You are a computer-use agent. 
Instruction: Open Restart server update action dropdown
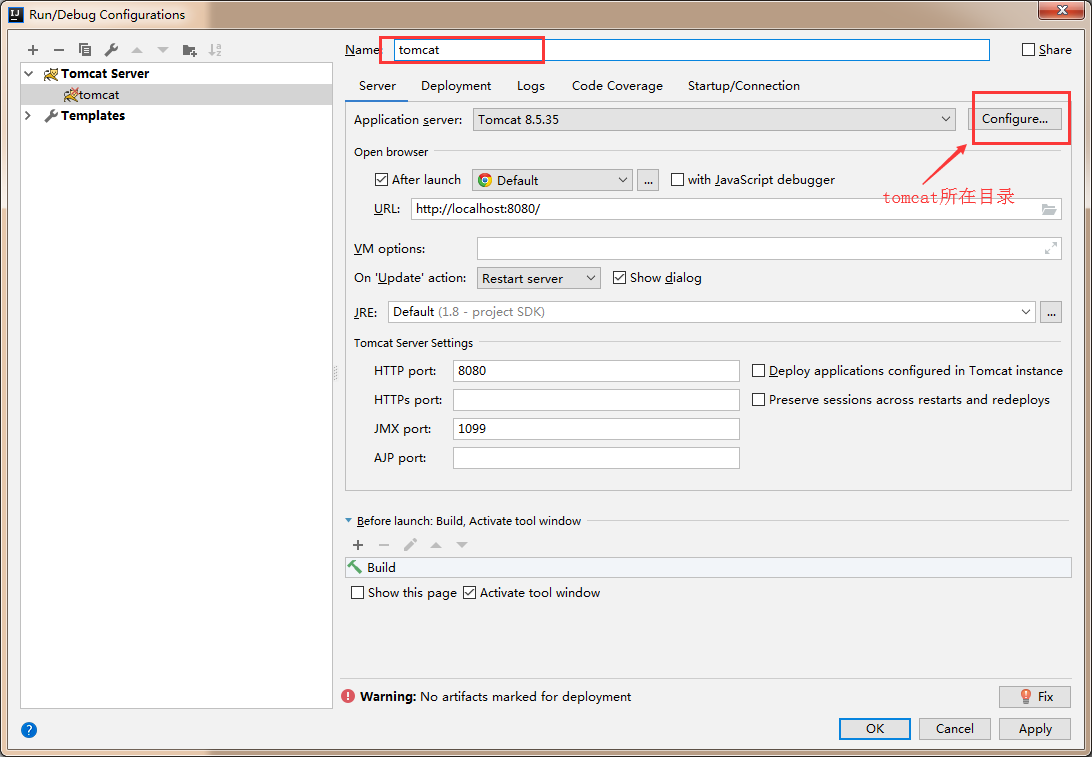pos(538,278)
